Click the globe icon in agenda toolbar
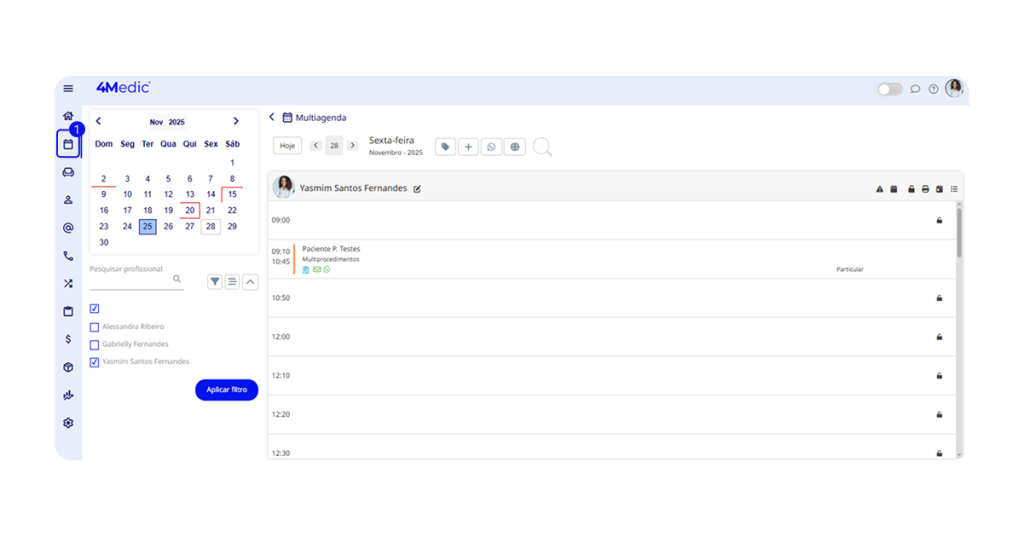 point(515,147)
